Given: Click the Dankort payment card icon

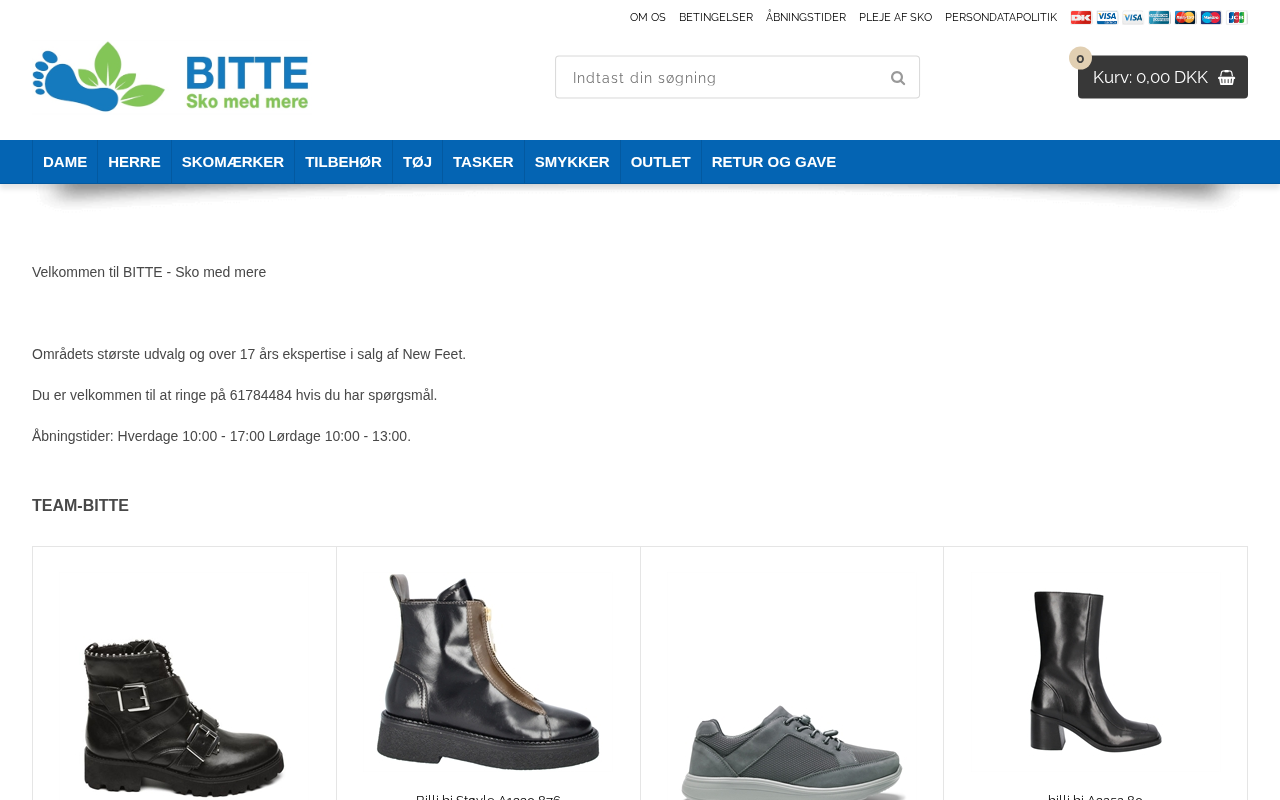Looking at the screenshot, I should pyautogui.click(x=1081, y=17).
